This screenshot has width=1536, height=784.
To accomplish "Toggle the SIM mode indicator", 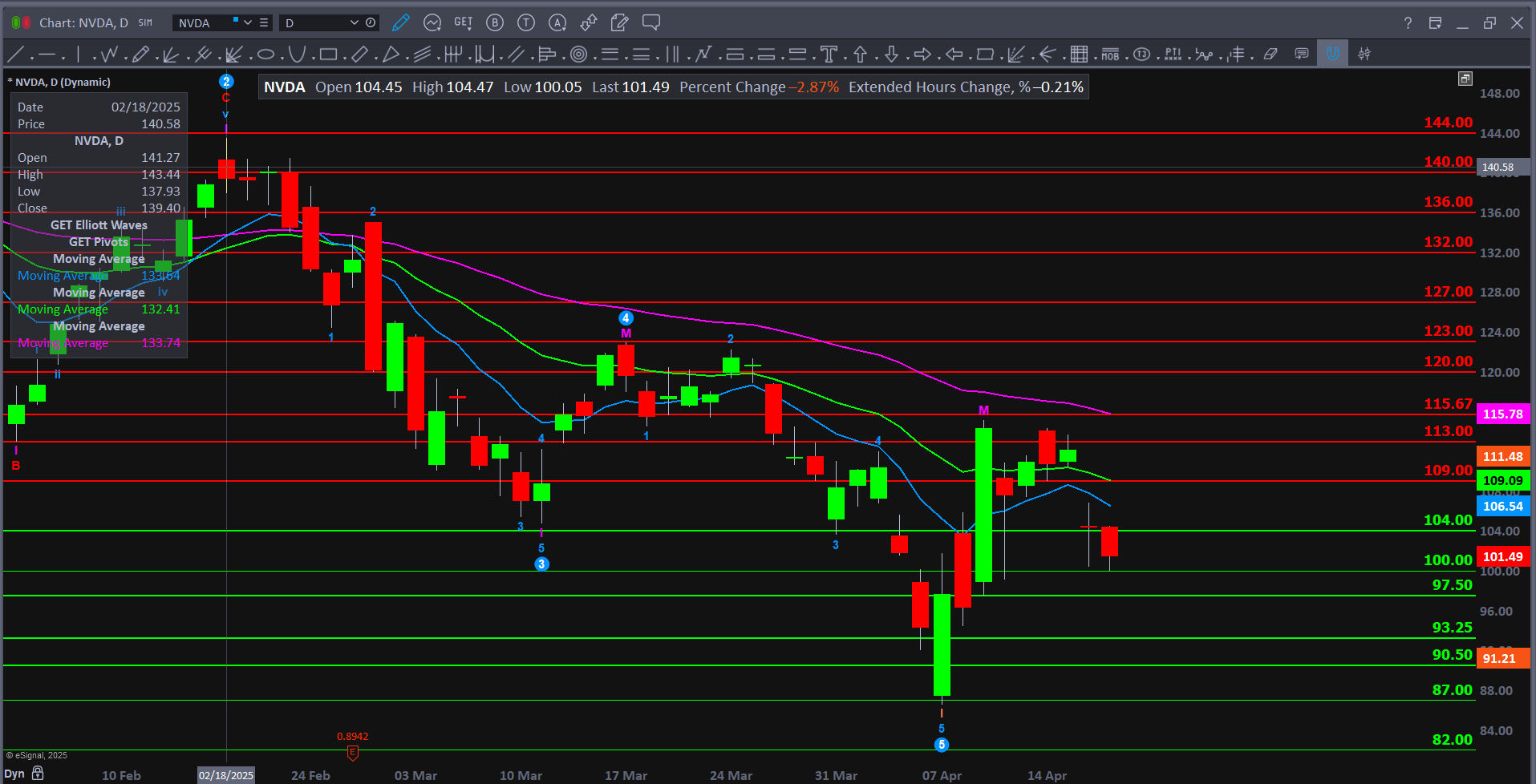I will pyautogui.click(x=145, y=23).
